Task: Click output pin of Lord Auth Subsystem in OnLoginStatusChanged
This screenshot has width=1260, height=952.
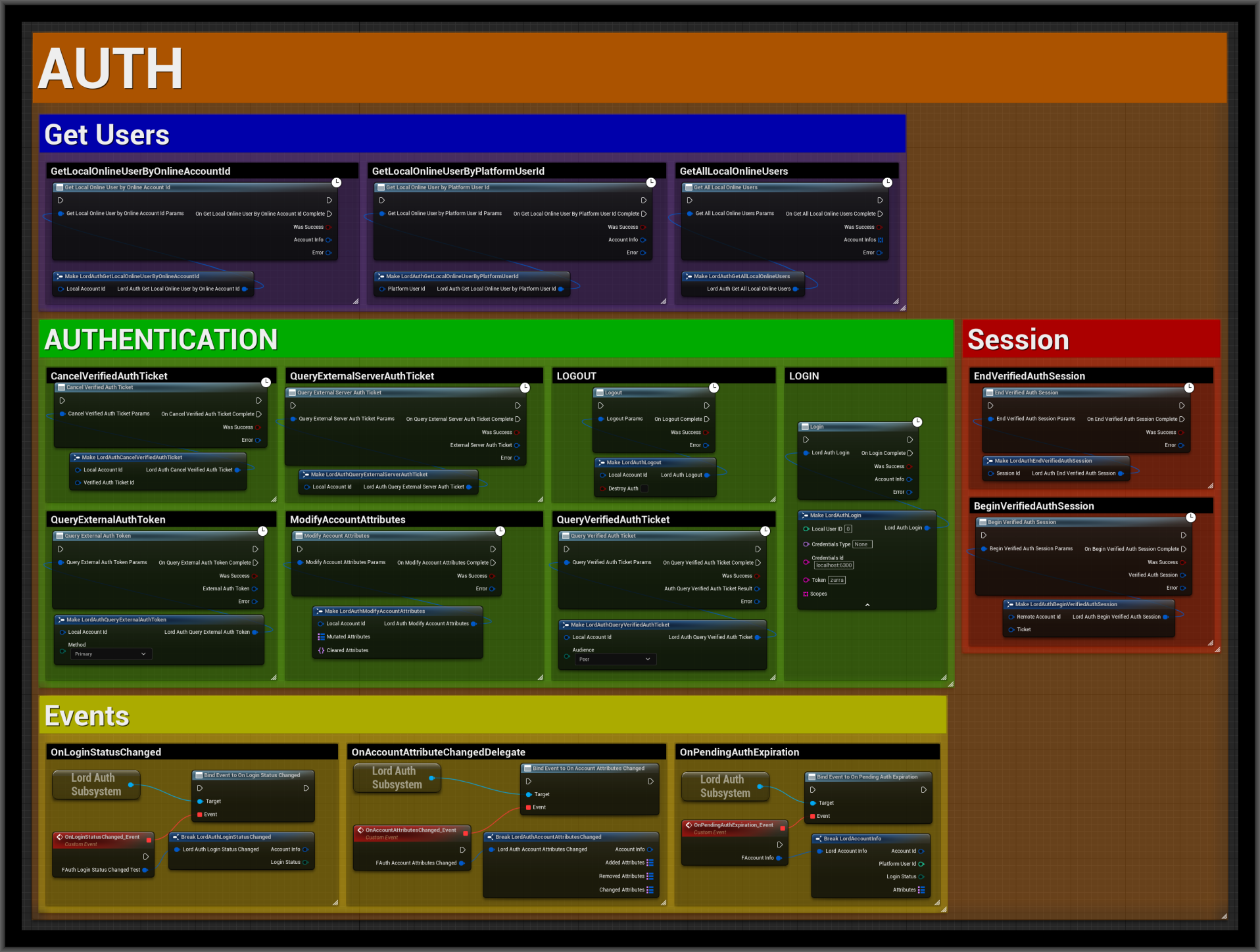Action: 131,785
